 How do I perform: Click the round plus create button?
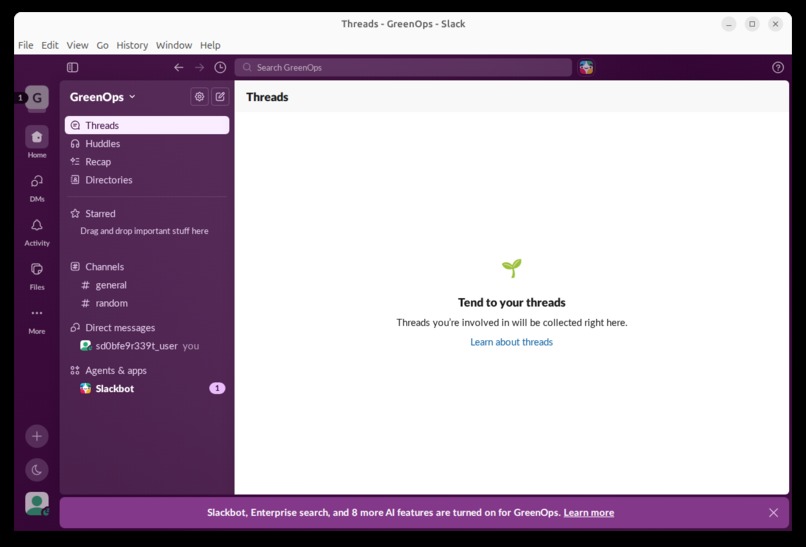click(x=37, y=436)
